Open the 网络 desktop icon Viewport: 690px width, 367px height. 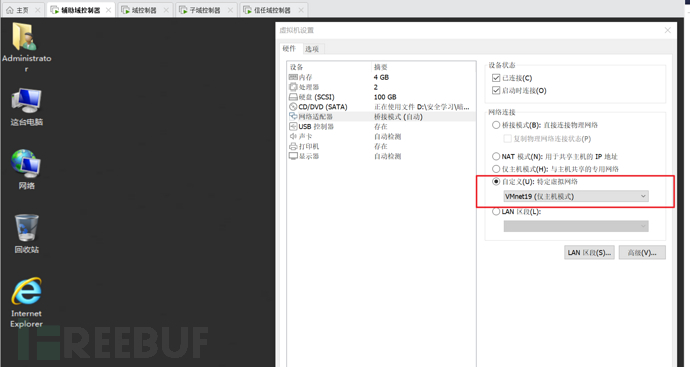click(26, 169)
